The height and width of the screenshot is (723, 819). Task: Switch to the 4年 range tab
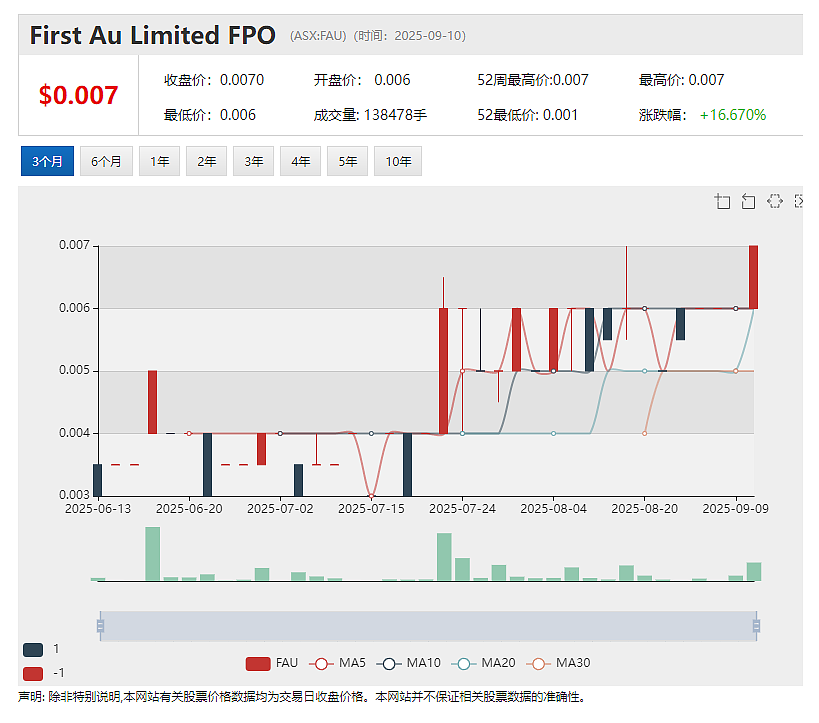pyautogui.click(x=300, y=161)
